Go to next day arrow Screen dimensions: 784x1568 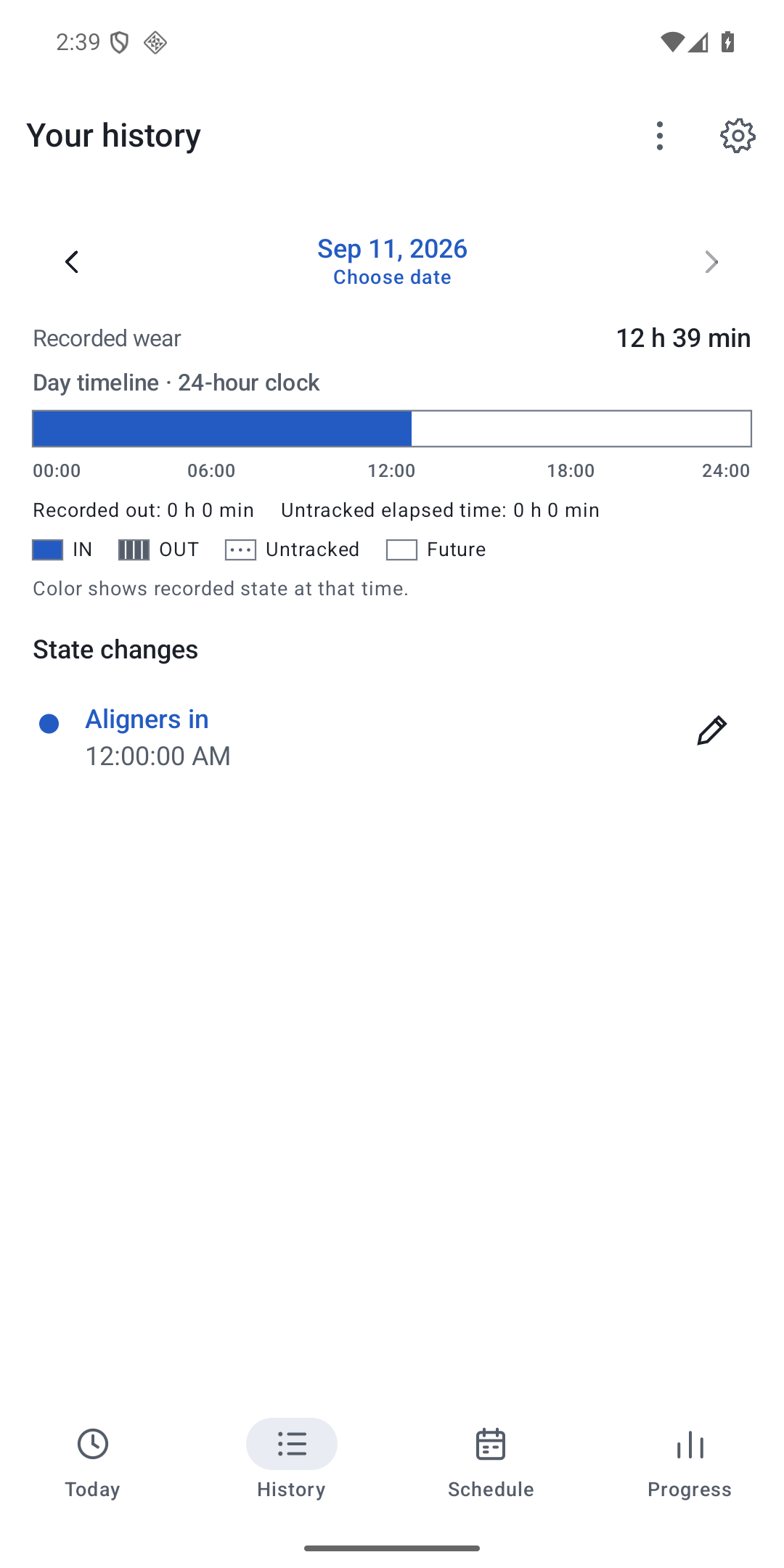711,262
